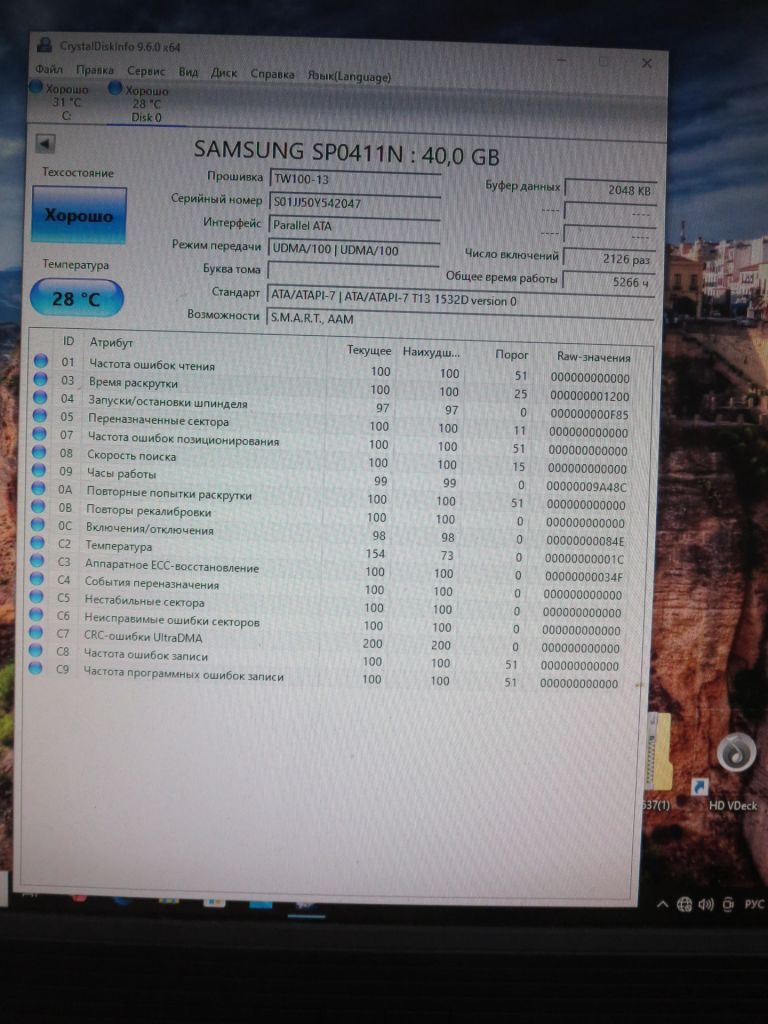Switch input language via РУС indicator
768x1024 pixels.
coord(754,904)
